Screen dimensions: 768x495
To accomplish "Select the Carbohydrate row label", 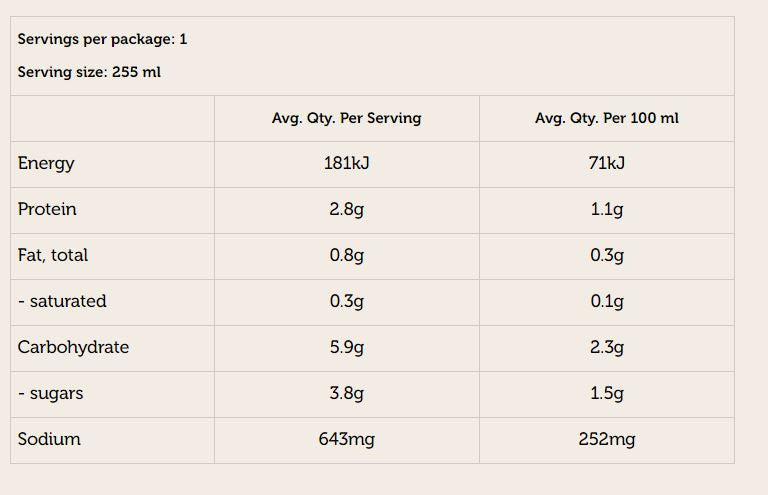I will [x=73, y=347].
